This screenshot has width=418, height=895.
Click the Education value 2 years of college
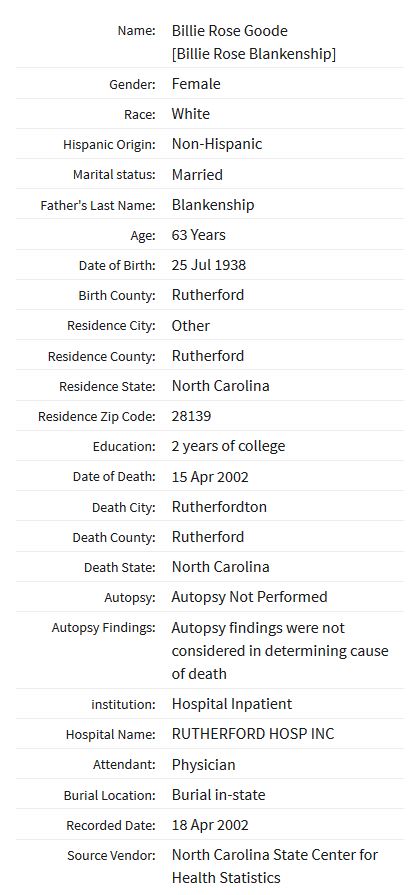pos(228,446)
